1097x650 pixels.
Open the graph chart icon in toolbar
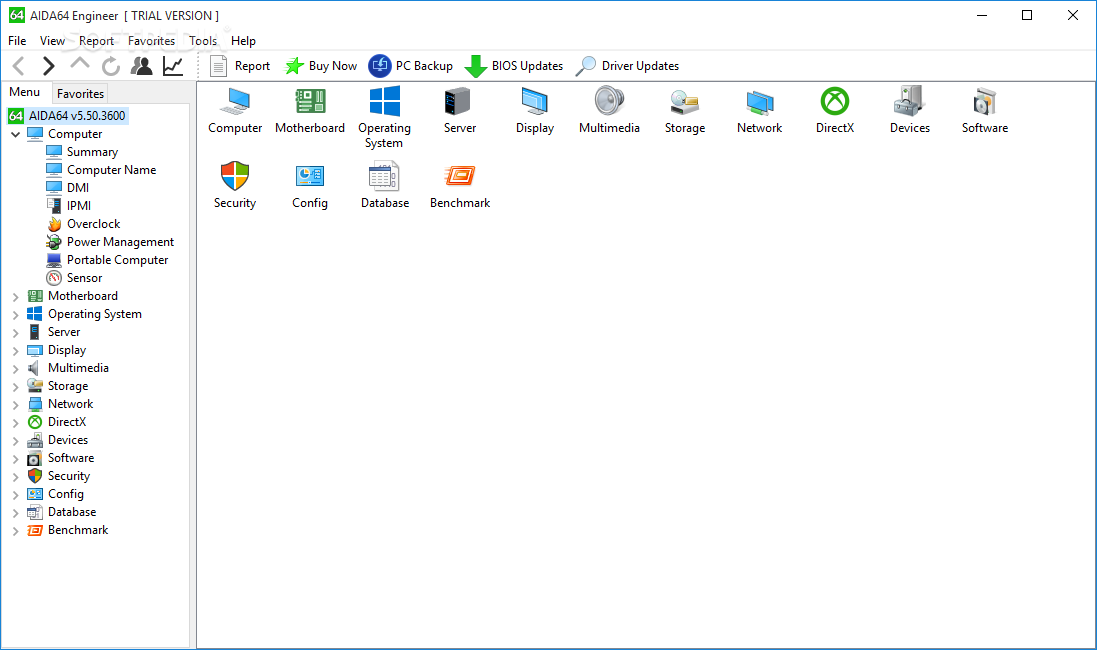[x=173, y=66]
